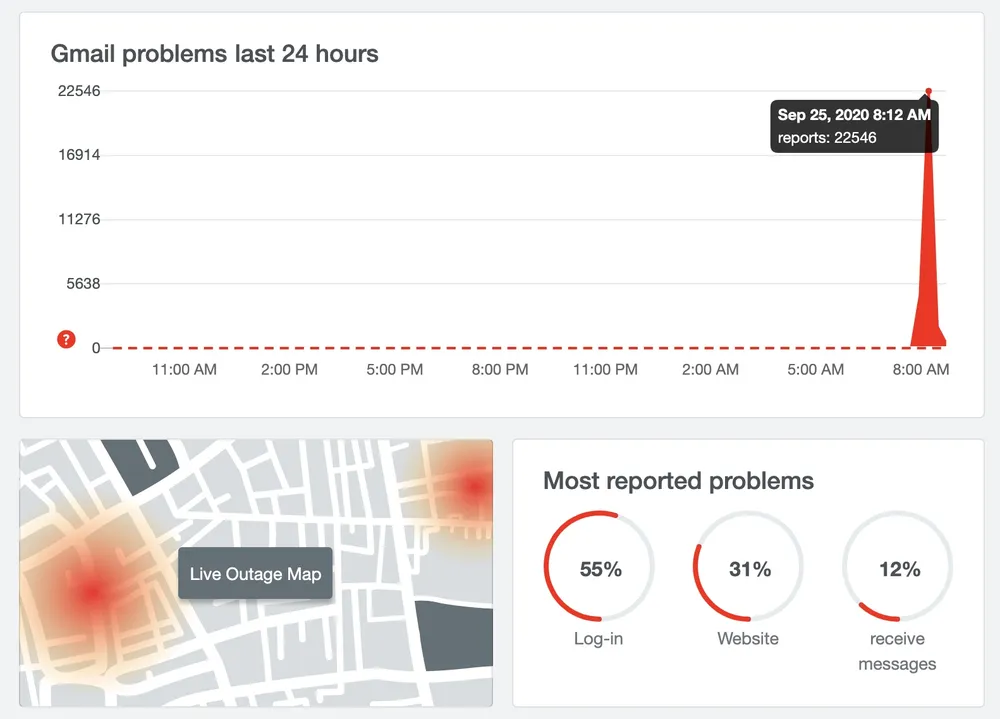The width and height of the screenshot is (1000, 719).
Task: Click the top-right red hotspot on map
Action: pyautogui.click(x=473, y=486)
